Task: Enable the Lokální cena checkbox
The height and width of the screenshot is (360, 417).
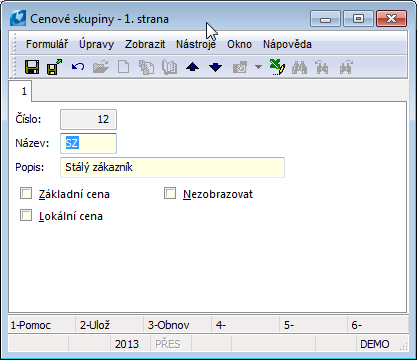Action: pyautogui.click(x=26, y=215)
